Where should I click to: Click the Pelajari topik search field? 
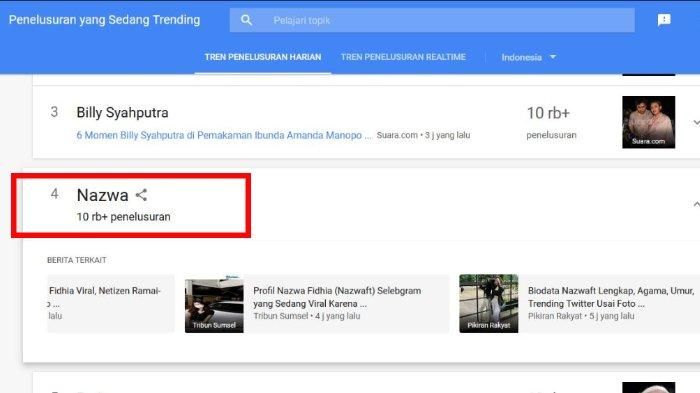tap(432, 20)
